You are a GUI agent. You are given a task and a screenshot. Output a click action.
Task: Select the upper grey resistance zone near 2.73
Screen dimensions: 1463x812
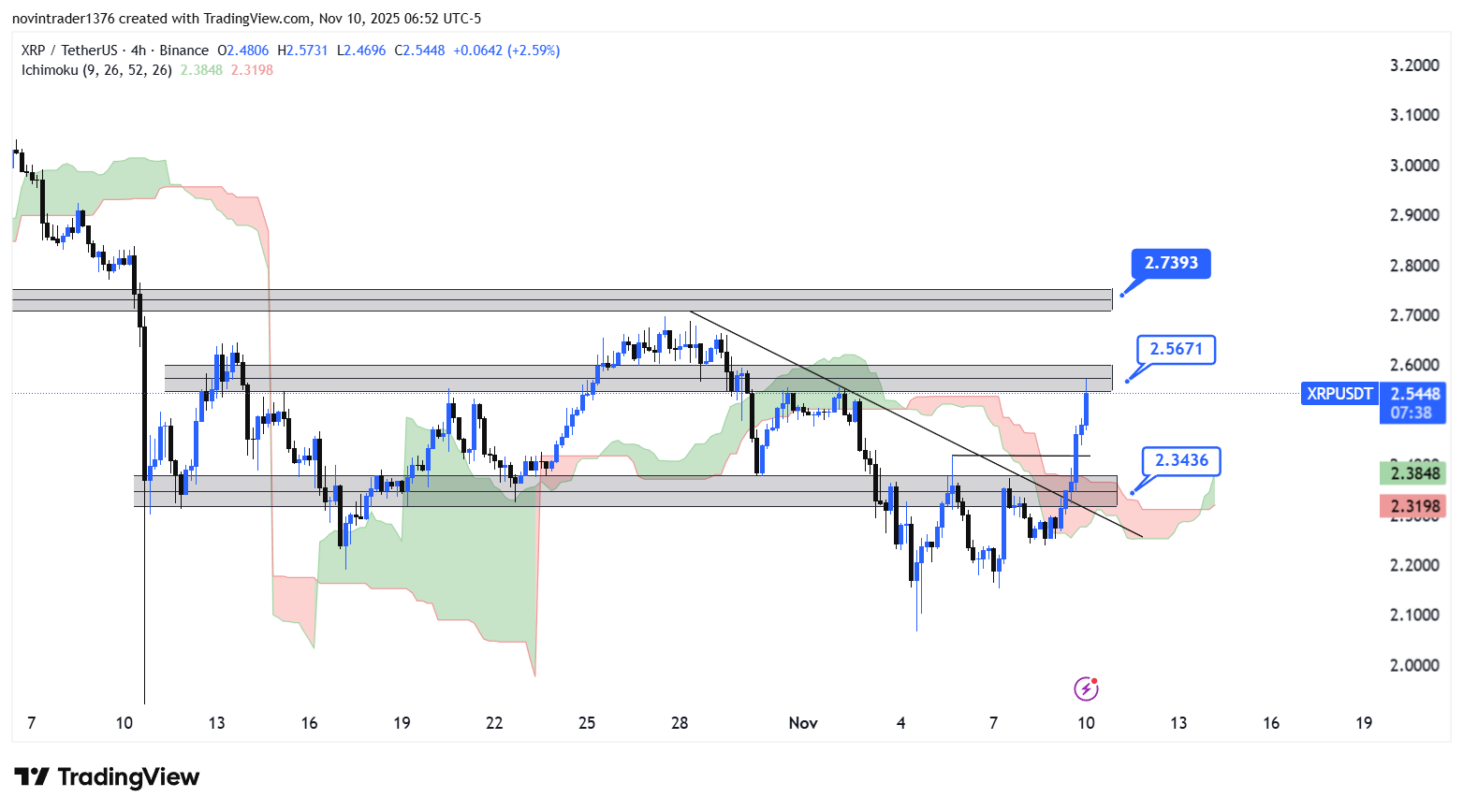[x=562, y=300]
